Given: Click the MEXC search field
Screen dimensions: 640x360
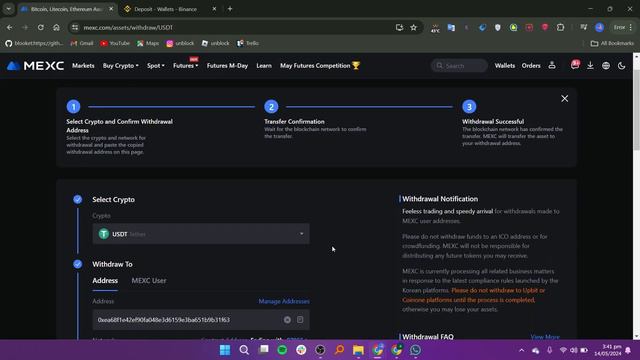Looking at the screenshot, I should pyautogui.click(x=459, y=65).
